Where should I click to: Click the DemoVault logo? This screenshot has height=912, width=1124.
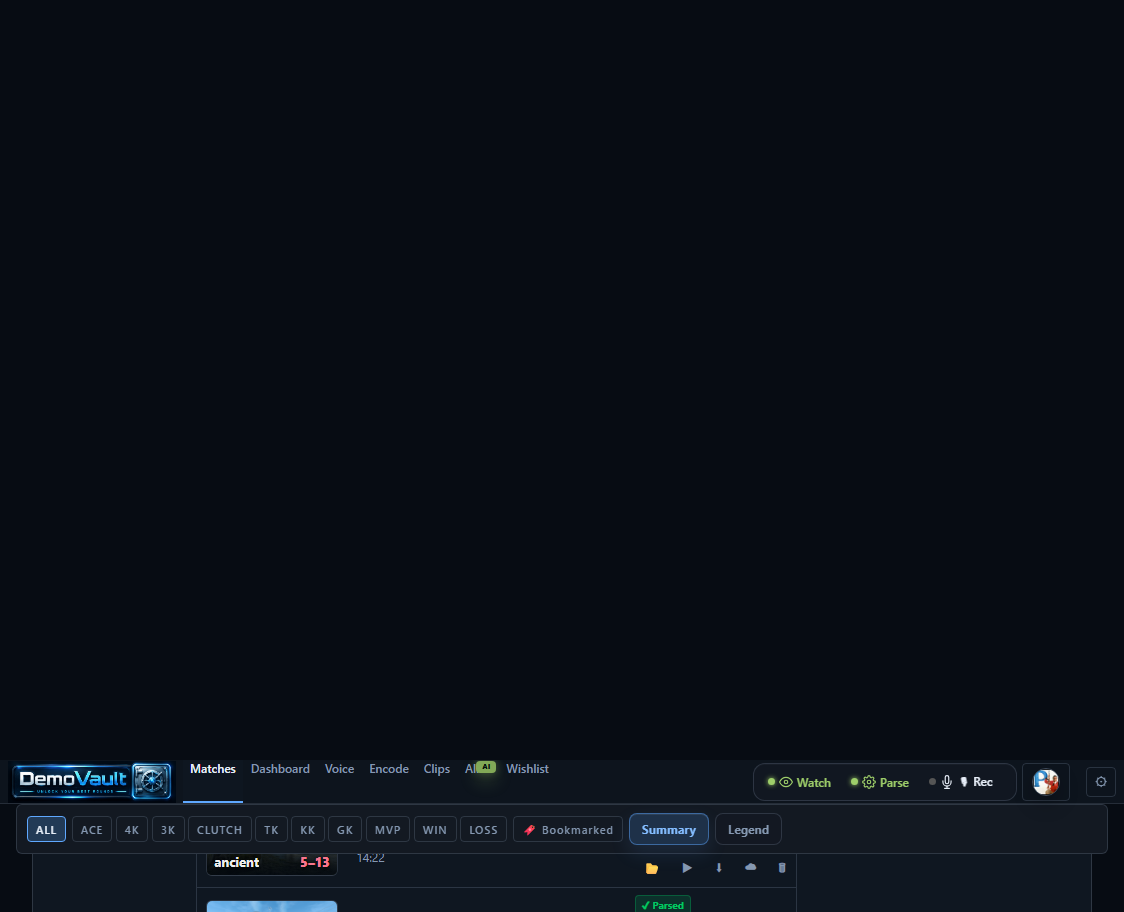[92, 781]
